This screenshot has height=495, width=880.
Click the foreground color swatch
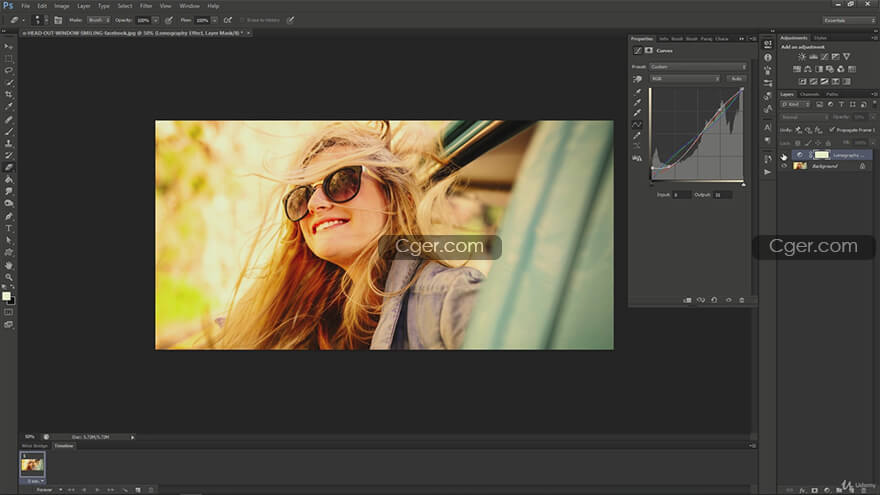(x=6, y=296)
